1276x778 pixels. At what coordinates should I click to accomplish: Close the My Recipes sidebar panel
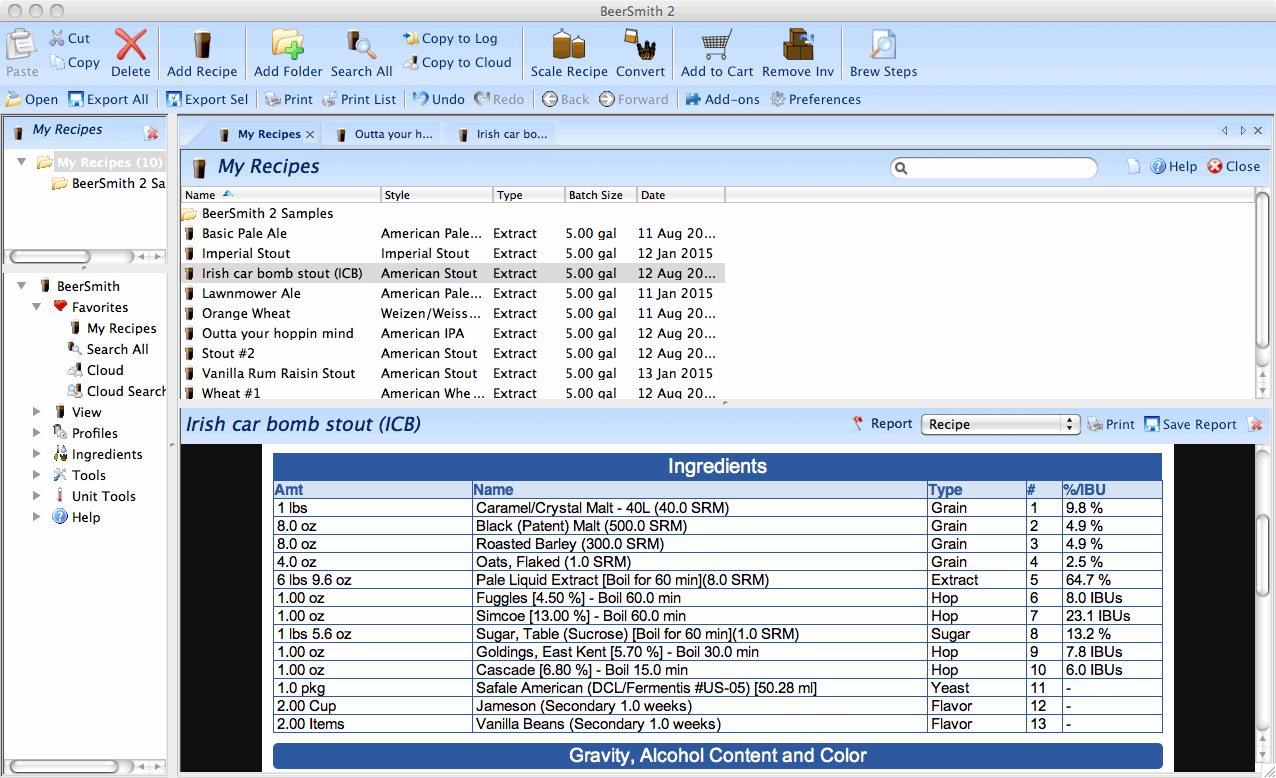pyautogui.click(x=151, y=132)
